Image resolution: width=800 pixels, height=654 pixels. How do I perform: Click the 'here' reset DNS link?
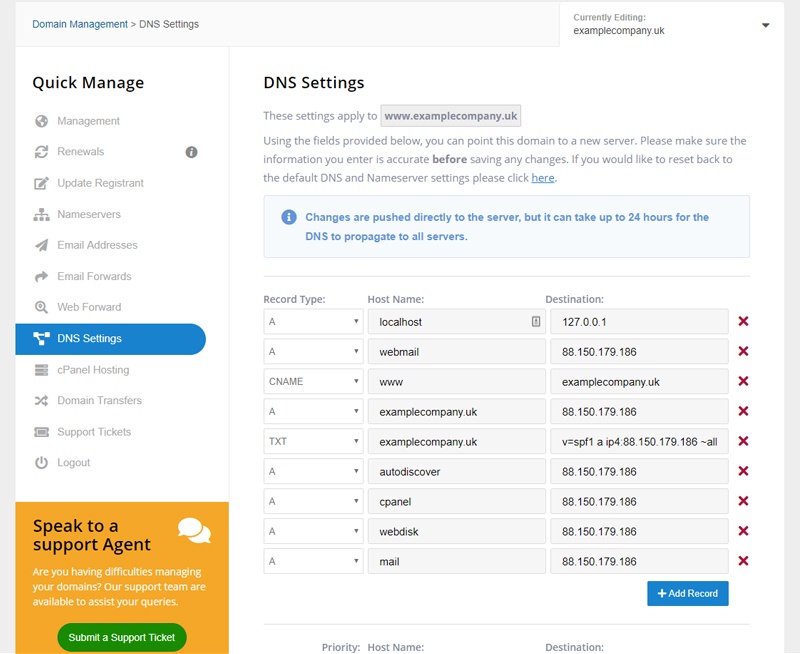(x=543, y=178)
